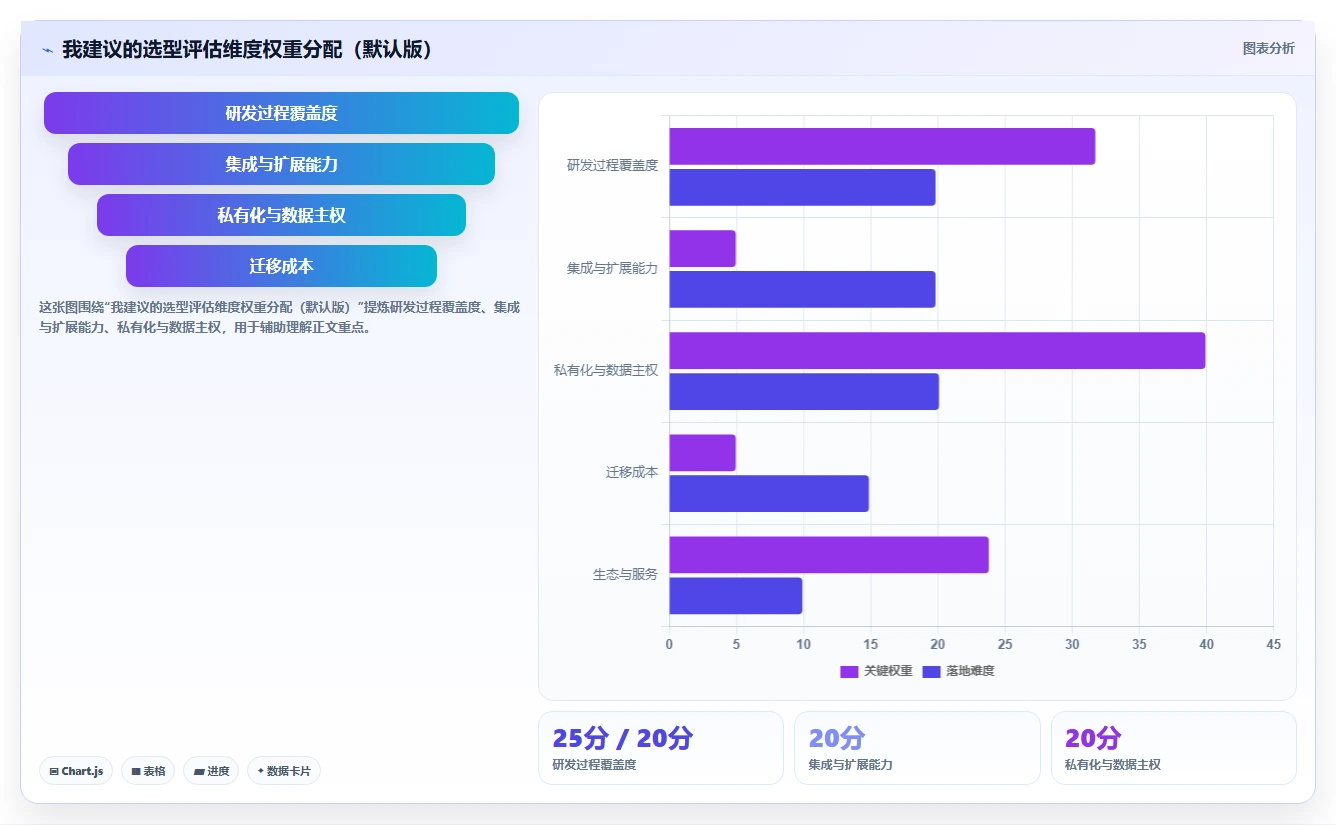Click the 数据卡片 tag chip

(284, 771)
